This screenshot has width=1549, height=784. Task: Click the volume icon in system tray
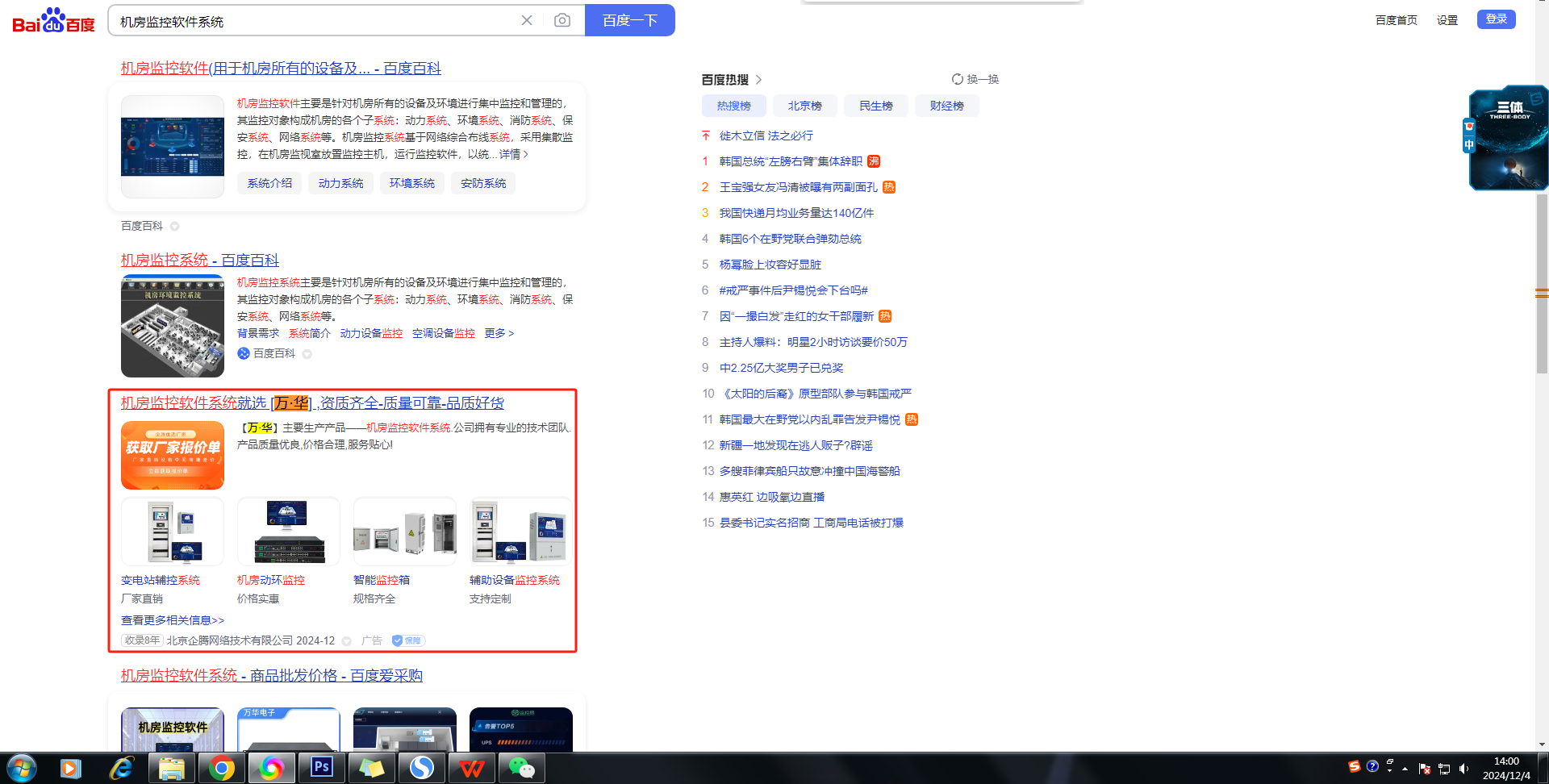[1464, 769]
